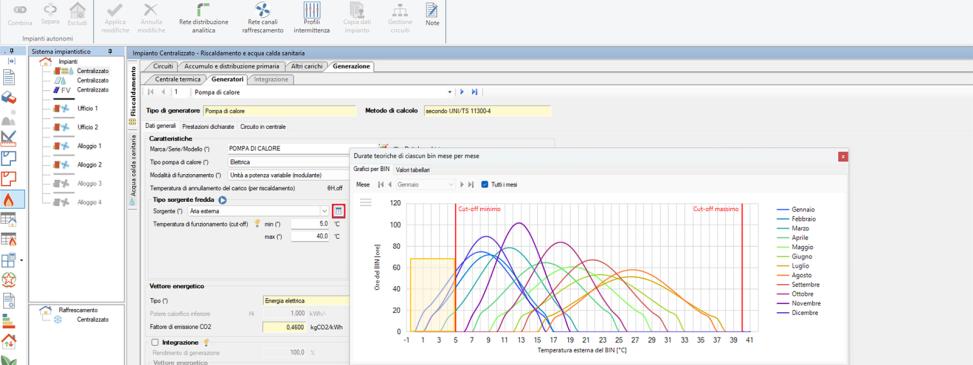Click the orange floor plan sidebar icon

(x=9, y=179)
